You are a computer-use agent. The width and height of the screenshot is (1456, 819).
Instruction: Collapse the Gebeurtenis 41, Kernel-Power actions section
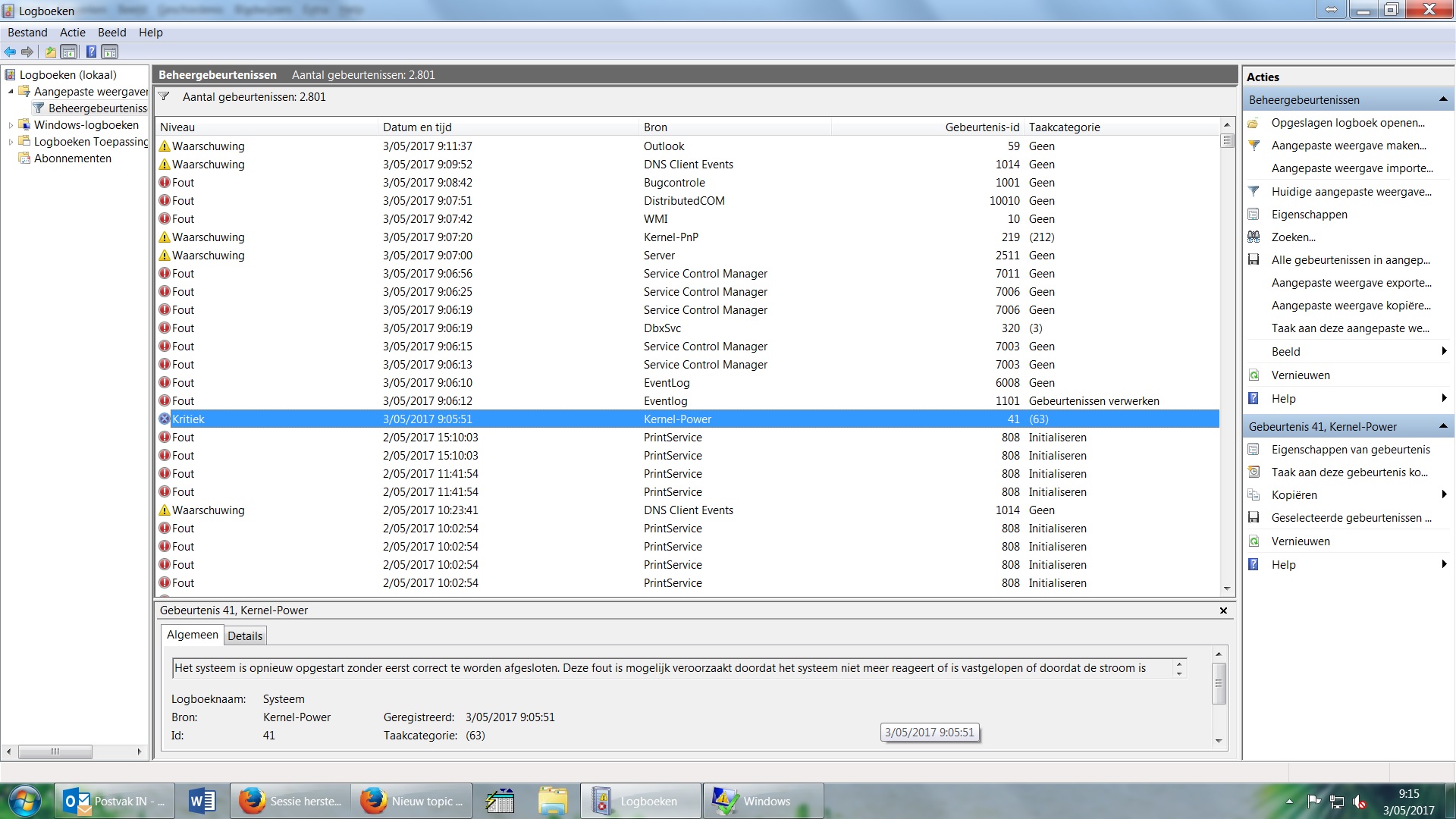point(1443,426)
